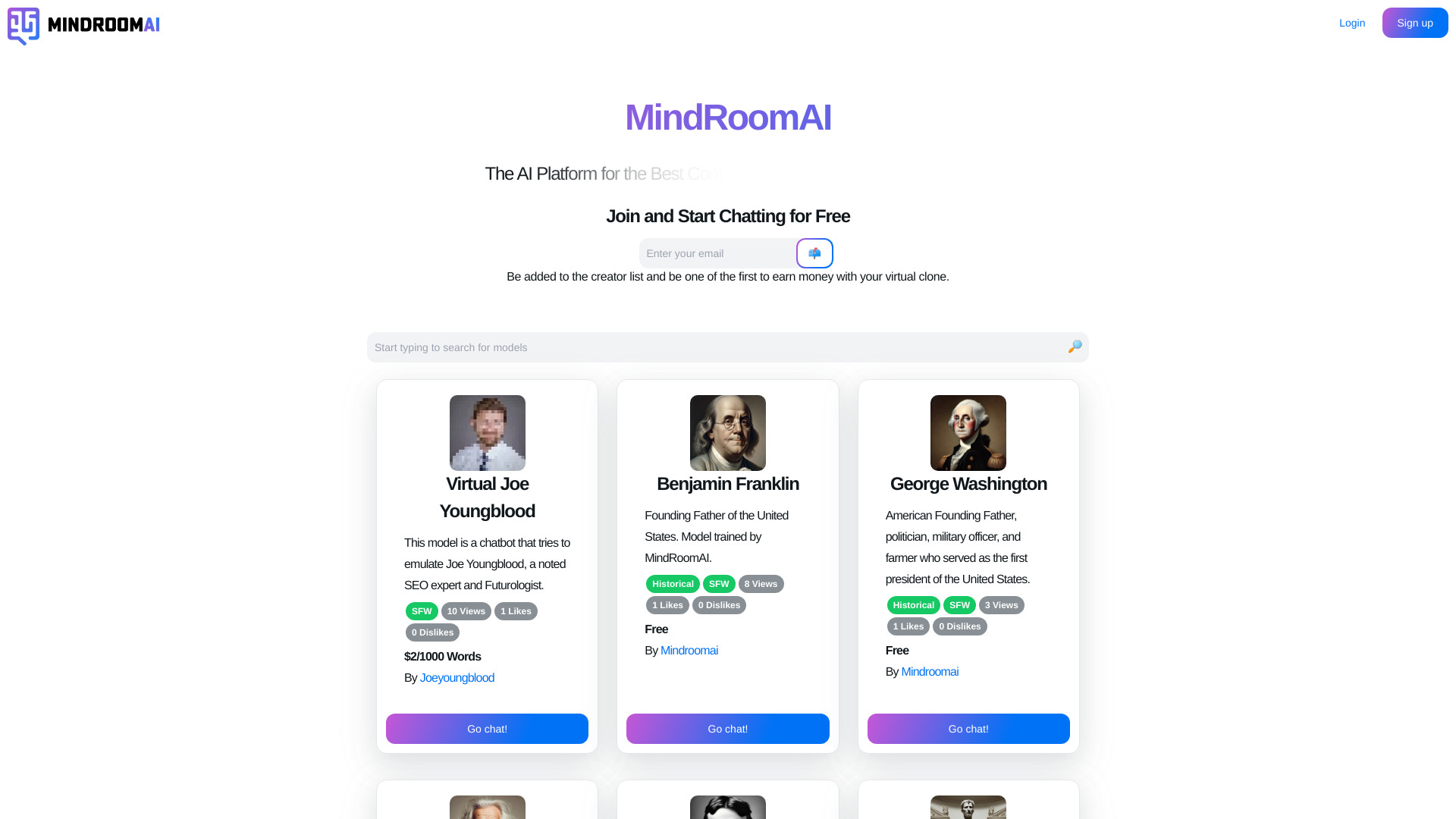The height and width of the screenshot is (819, 1456).
Task: Open the Joeyoungblood creator profile link
Action: coord(457,677)
